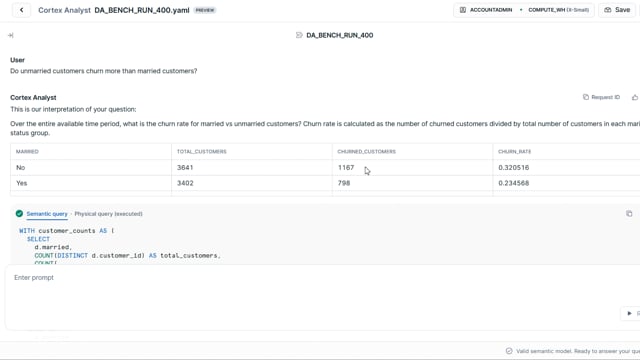This screenshot has height=360, width=640.
Task: Click the back arrow button
Action: pyautogui.click(x=22, y=10)
